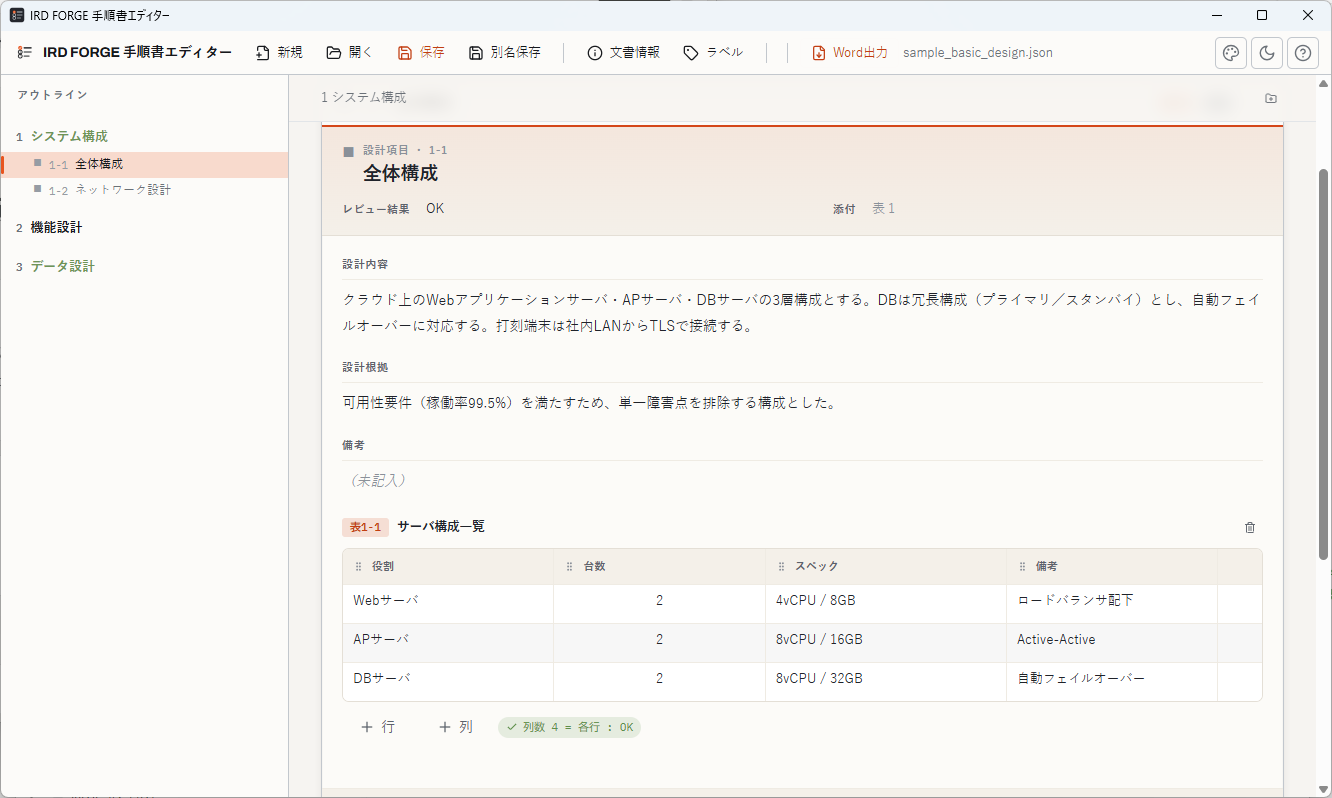Select システム構成 in the outline

[x=69, y=136]
